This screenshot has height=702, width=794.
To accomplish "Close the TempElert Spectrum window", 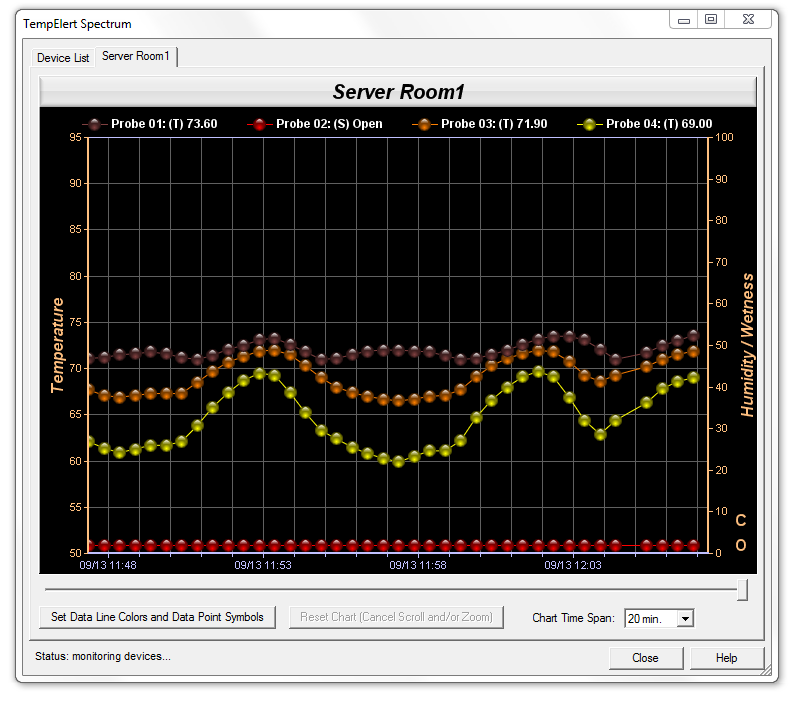I will click(x=748, y=20).
